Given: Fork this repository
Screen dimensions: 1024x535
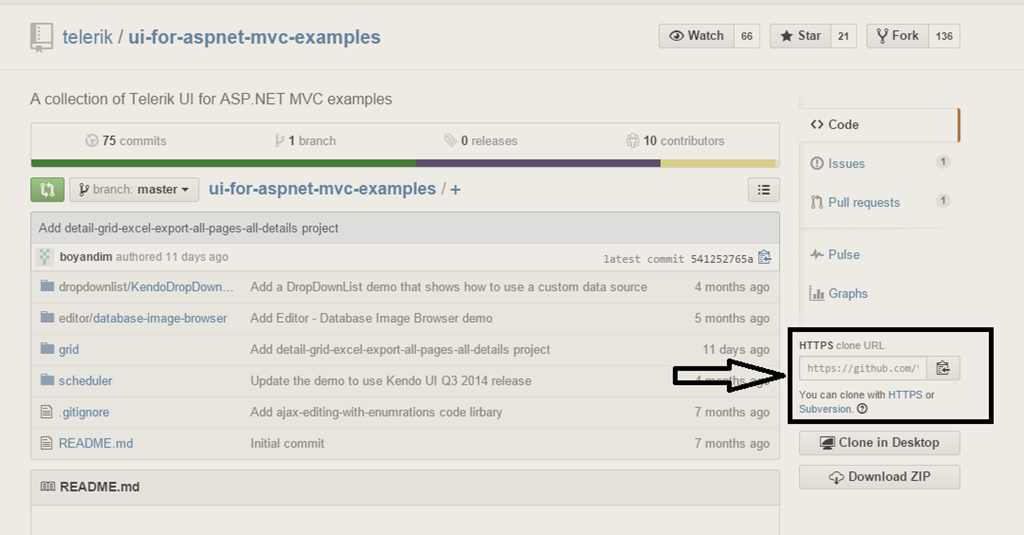Looking at the screenshot, I should point(898,36).
